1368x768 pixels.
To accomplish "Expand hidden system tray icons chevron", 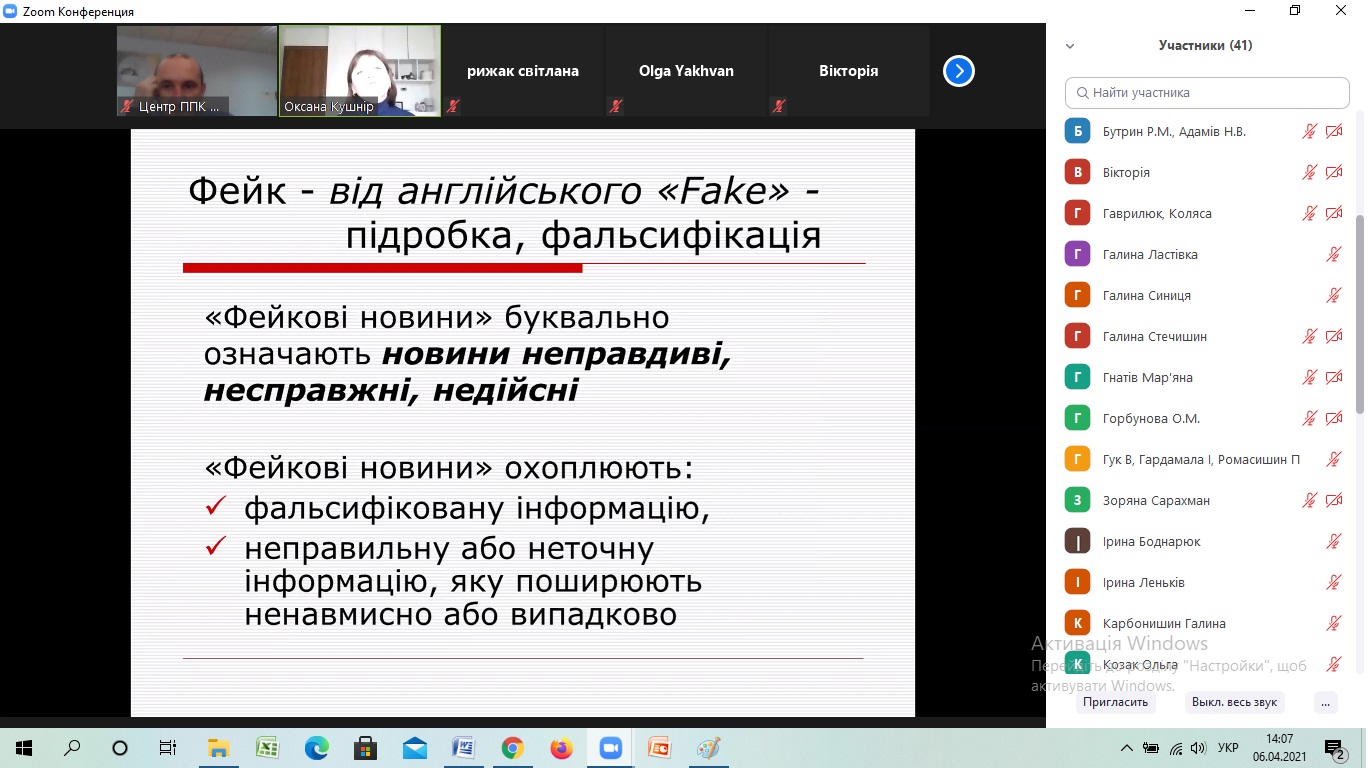I will 1127,748.
